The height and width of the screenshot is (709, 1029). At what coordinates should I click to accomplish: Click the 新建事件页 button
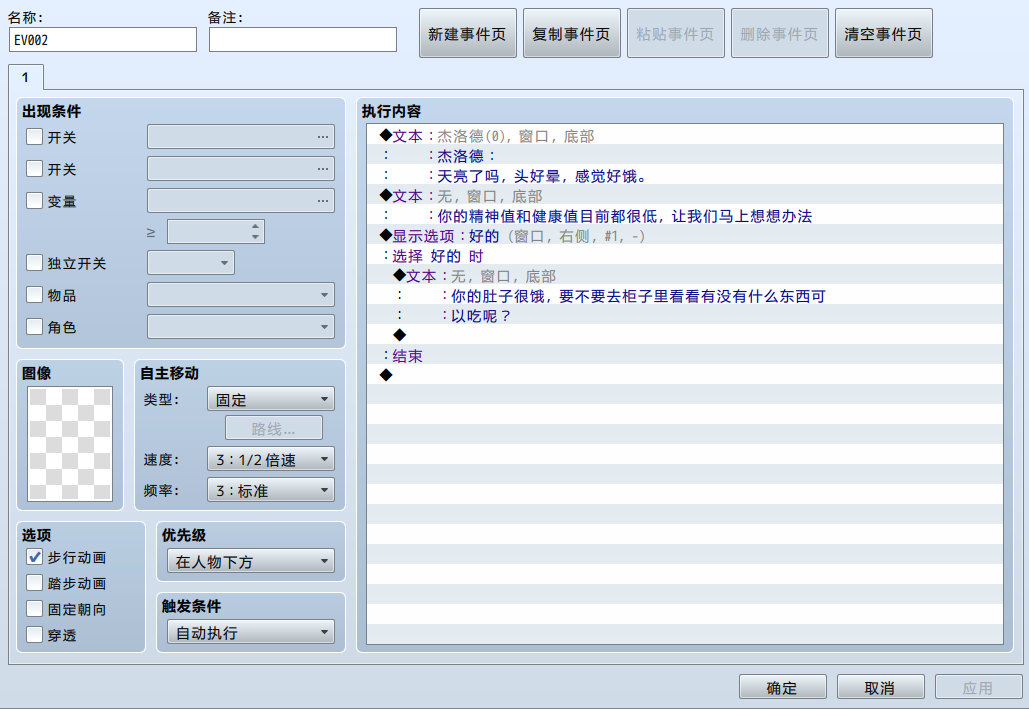click(468, 33)
